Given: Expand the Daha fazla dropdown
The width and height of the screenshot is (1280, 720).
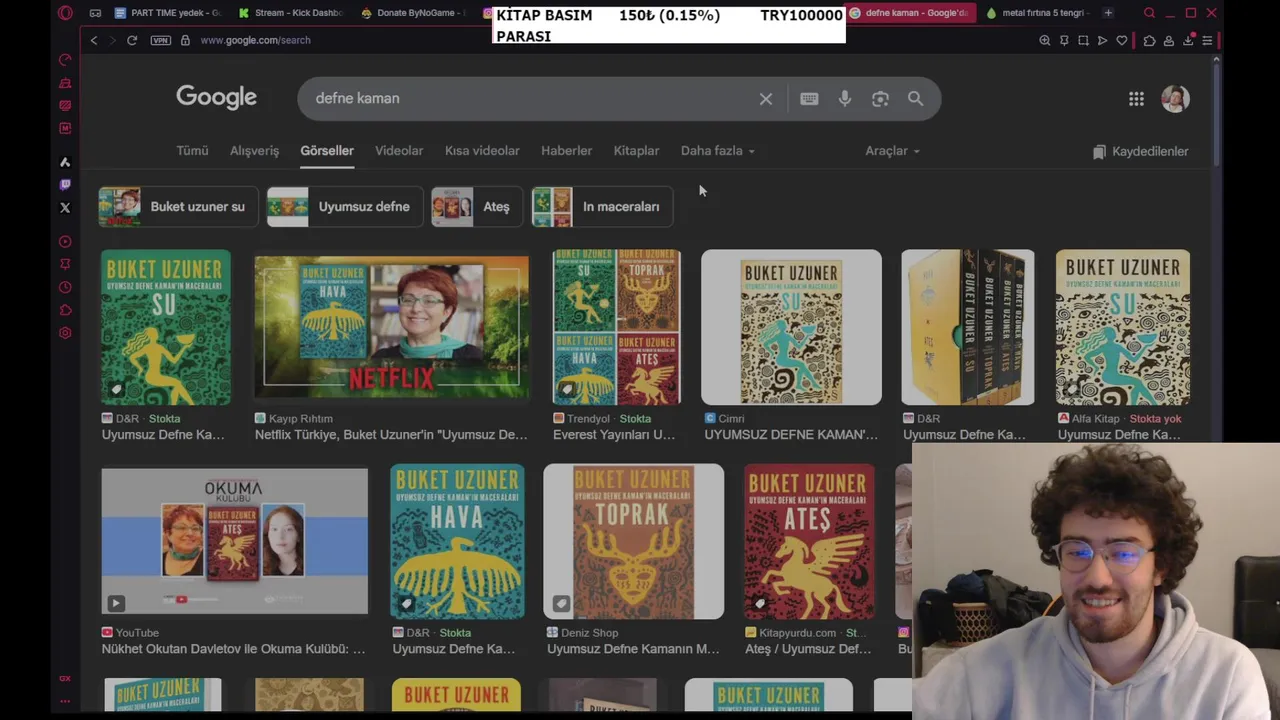Looking at the screenshot, I should [x=718, y=151].
